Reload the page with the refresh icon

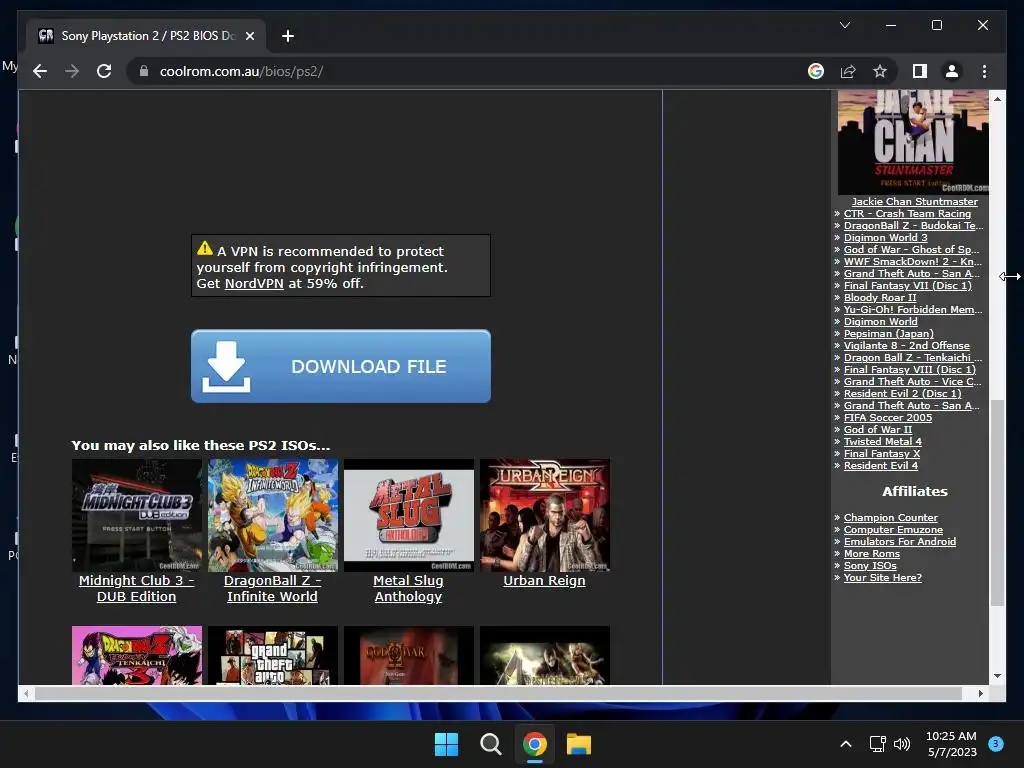coord(104,71)
